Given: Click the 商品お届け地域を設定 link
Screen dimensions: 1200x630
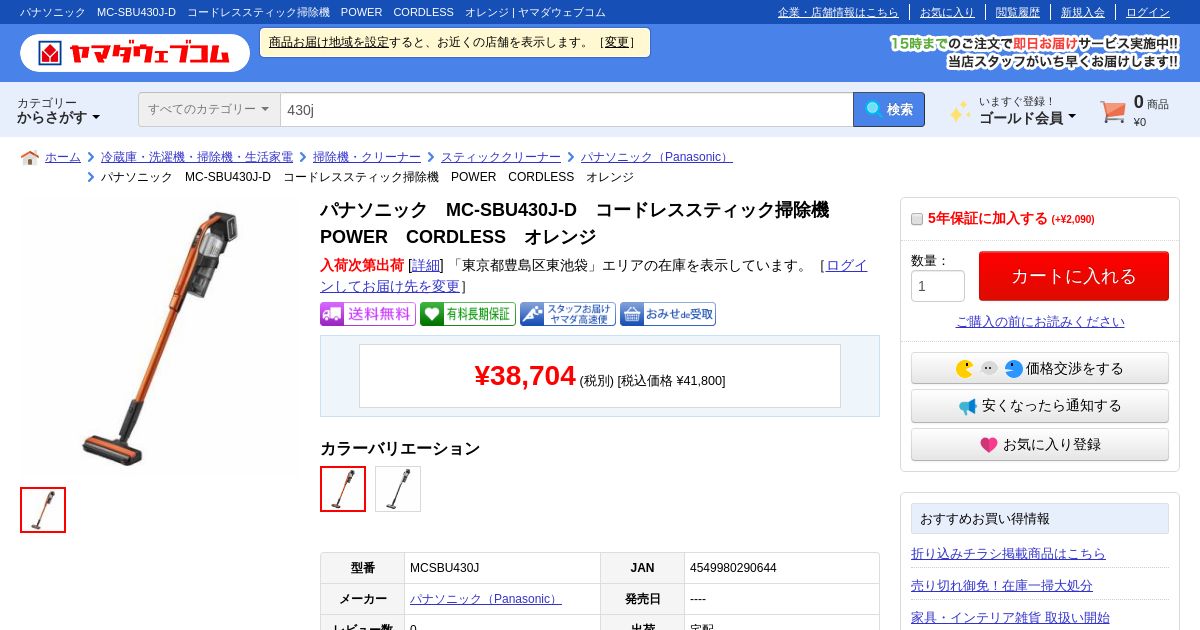Looking at the screenshot, I should [x=329, y=42].
